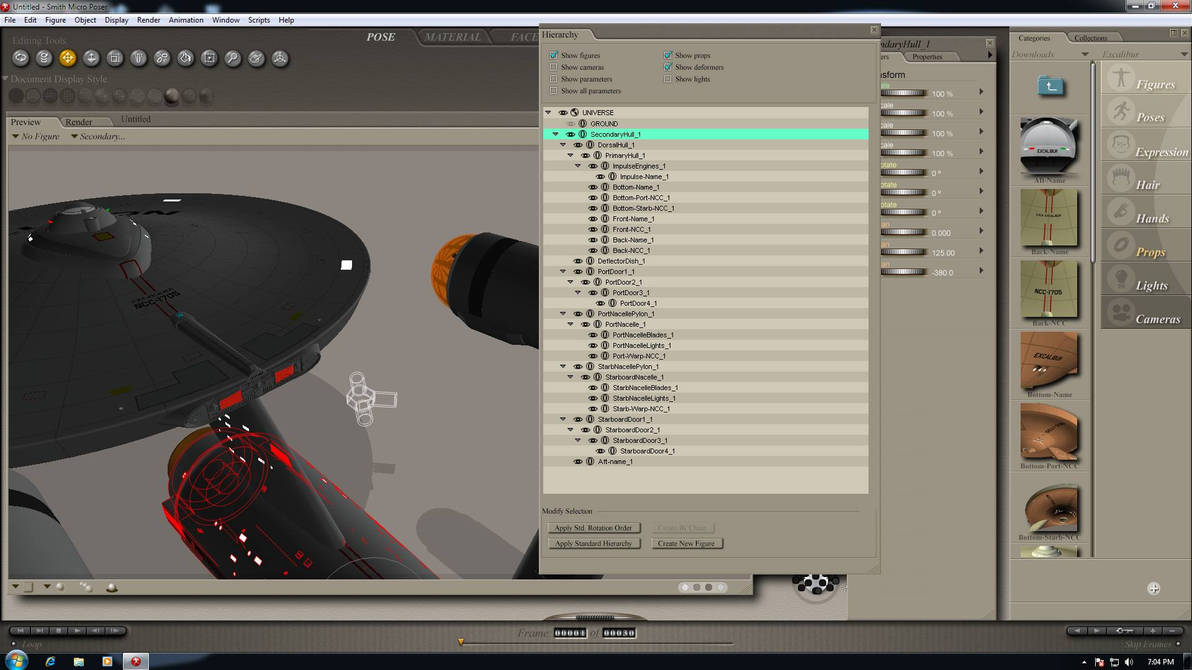1192x670 pixels.
Task: Switch to the Render tab
Action: coord(78,122)
